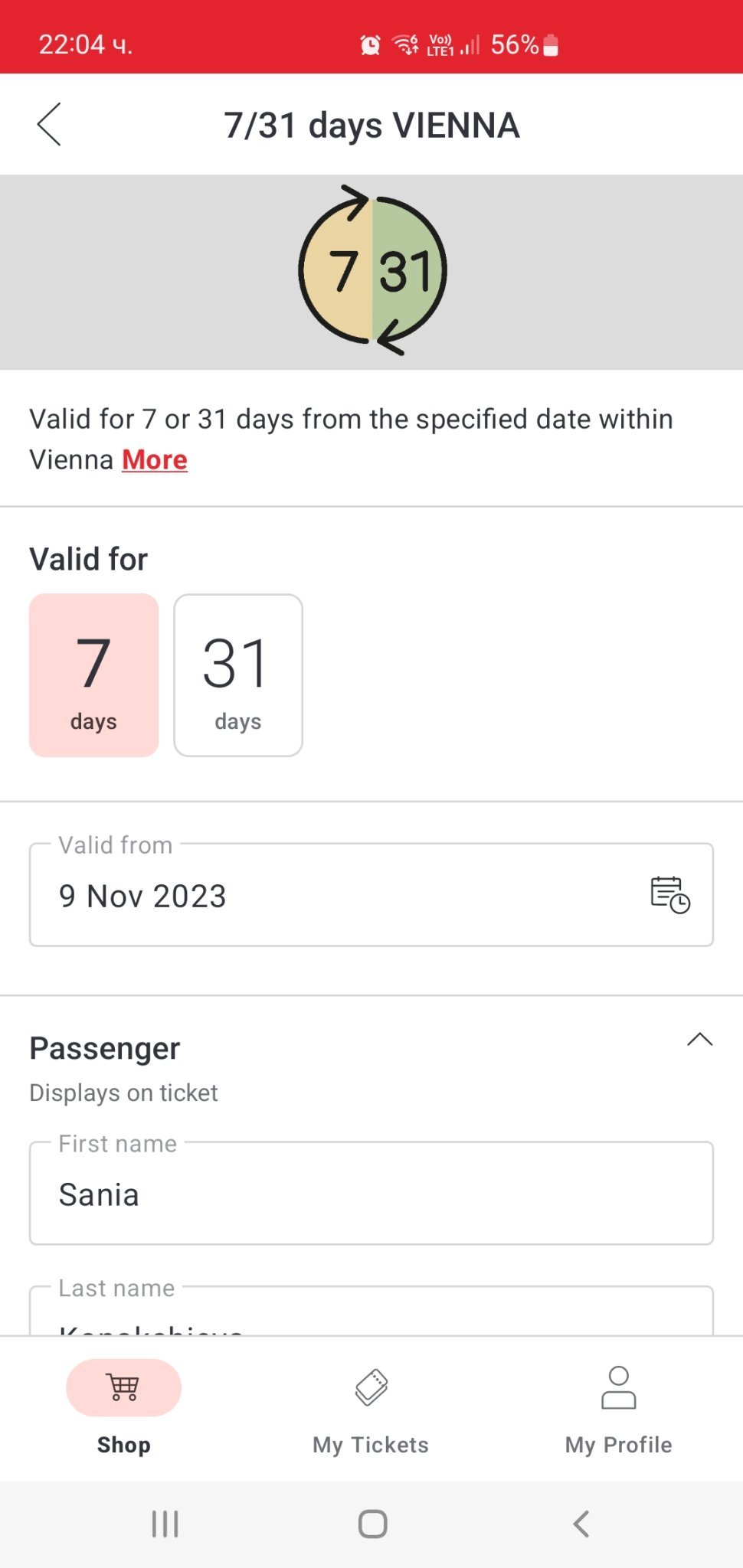Open the Valid from date field
Viewport: 743px width, 1568px height.
[337, 895]
